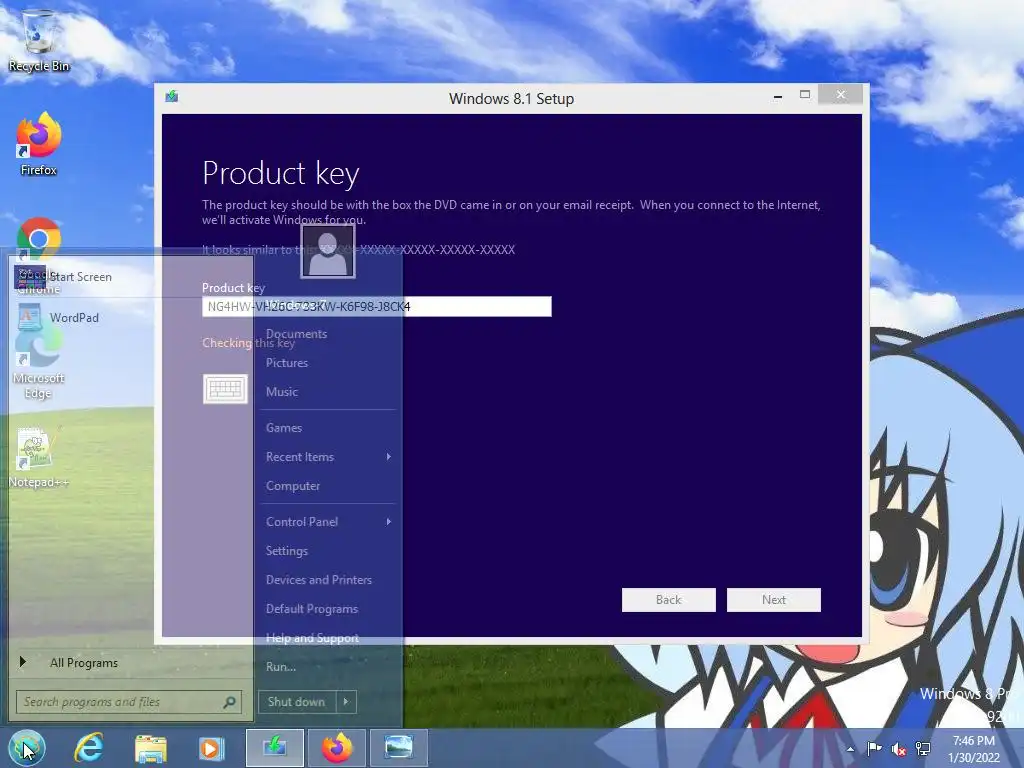Close Windows 8.1 Setup window
1024x768 pixels.
point(840,95)
